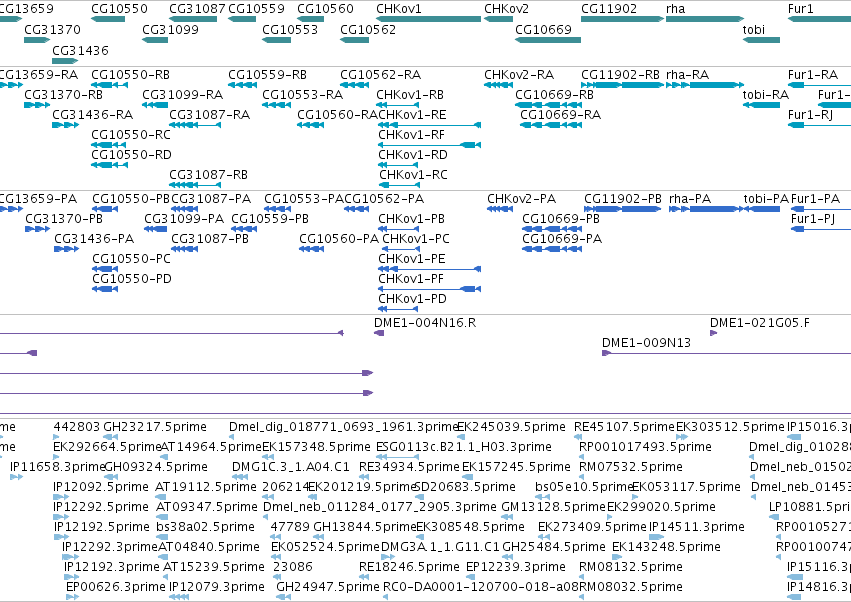Select EST GH24947.5prime

click(328, 587)
